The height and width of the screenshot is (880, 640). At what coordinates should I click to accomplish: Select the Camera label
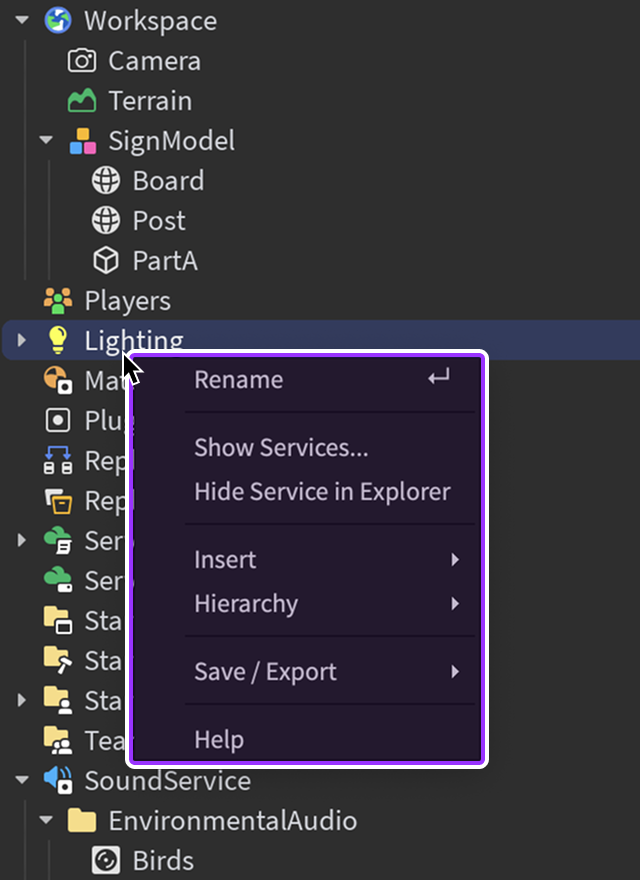154,61
